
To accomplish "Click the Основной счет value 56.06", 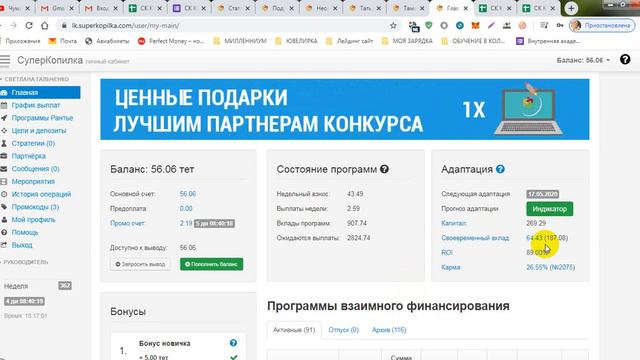I will pos(188,194).
